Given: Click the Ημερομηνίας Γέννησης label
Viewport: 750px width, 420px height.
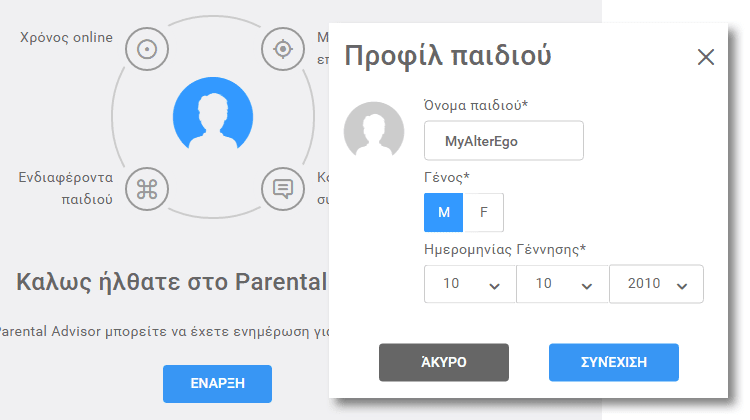Looking at the screenshot, I should (505, 249).
